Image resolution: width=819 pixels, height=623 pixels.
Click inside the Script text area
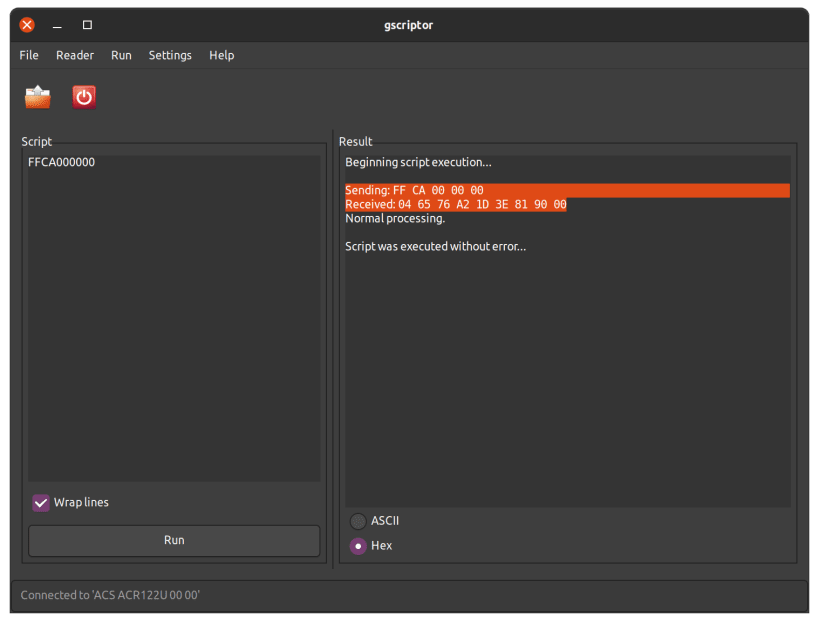point(174,319)
